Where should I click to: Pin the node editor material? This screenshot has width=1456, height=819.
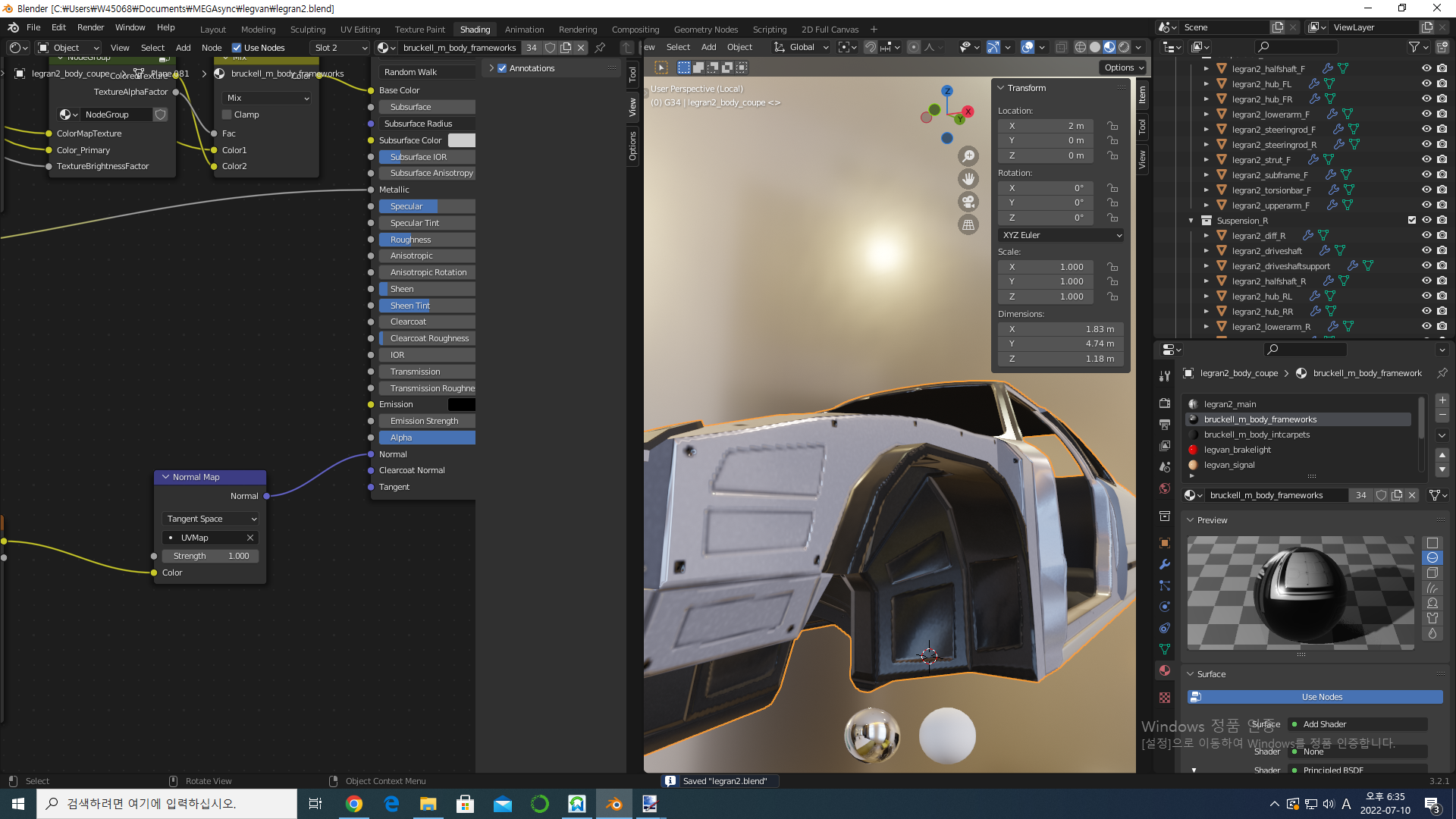pos(600,48)
